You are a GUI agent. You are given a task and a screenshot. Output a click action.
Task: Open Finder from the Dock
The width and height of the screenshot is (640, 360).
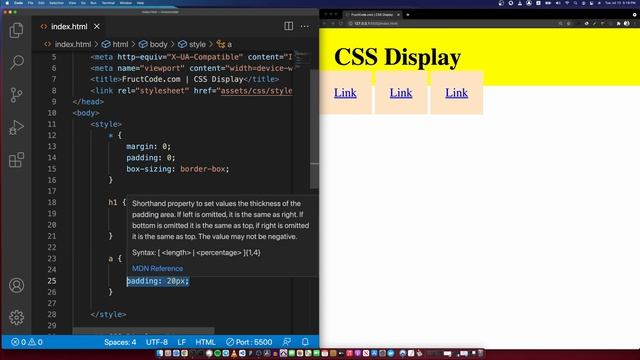pos(160,353)
